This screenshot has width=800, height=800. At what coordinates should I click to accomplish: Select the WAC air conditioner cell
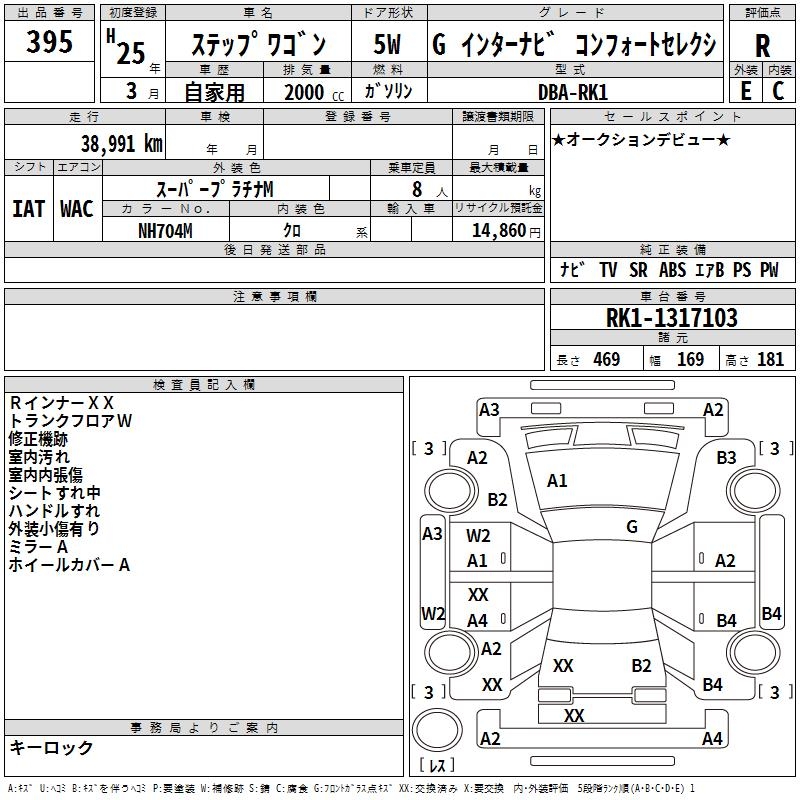(x=77, y=208)
